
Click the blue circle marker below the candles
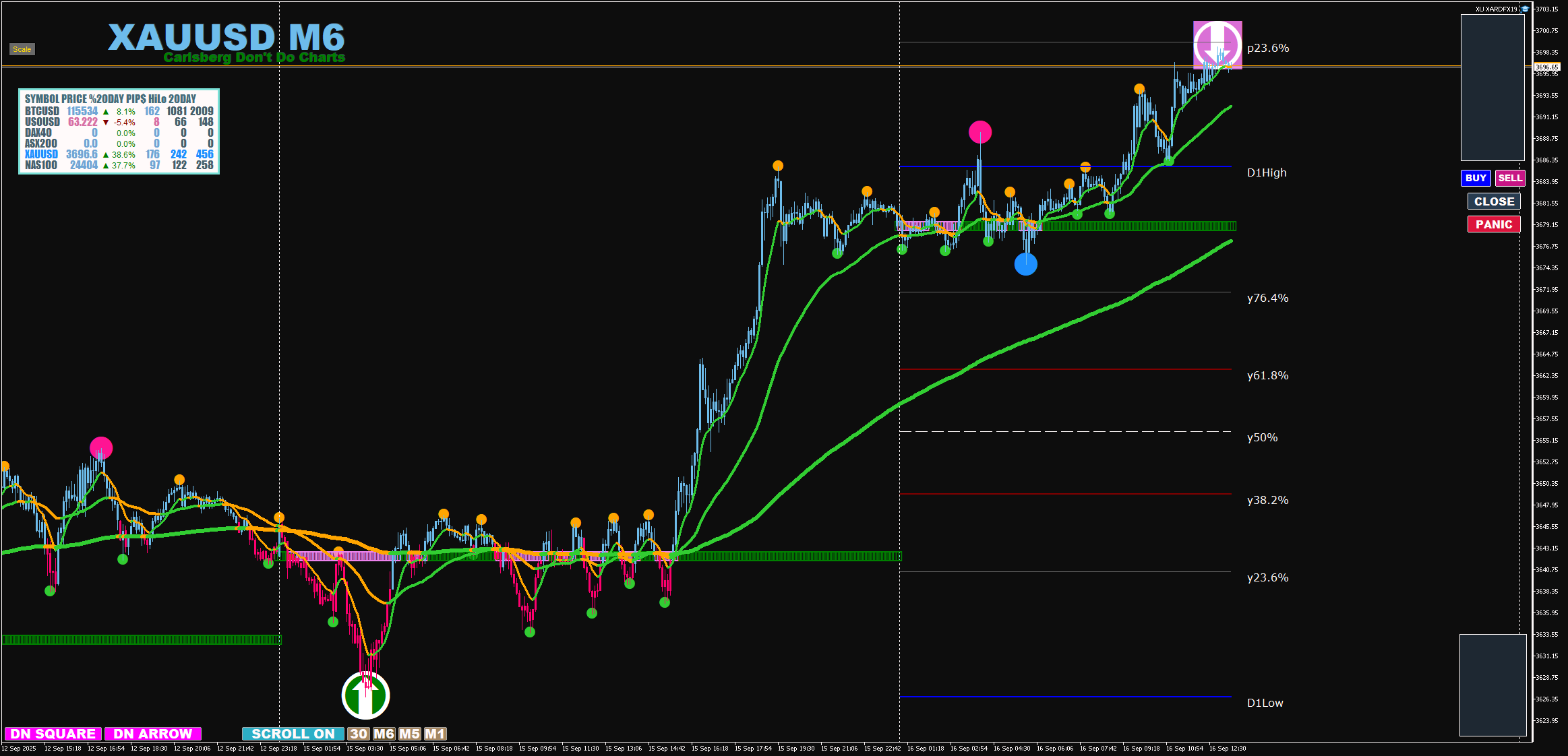pyautogui.click(x=1025, y=264)
